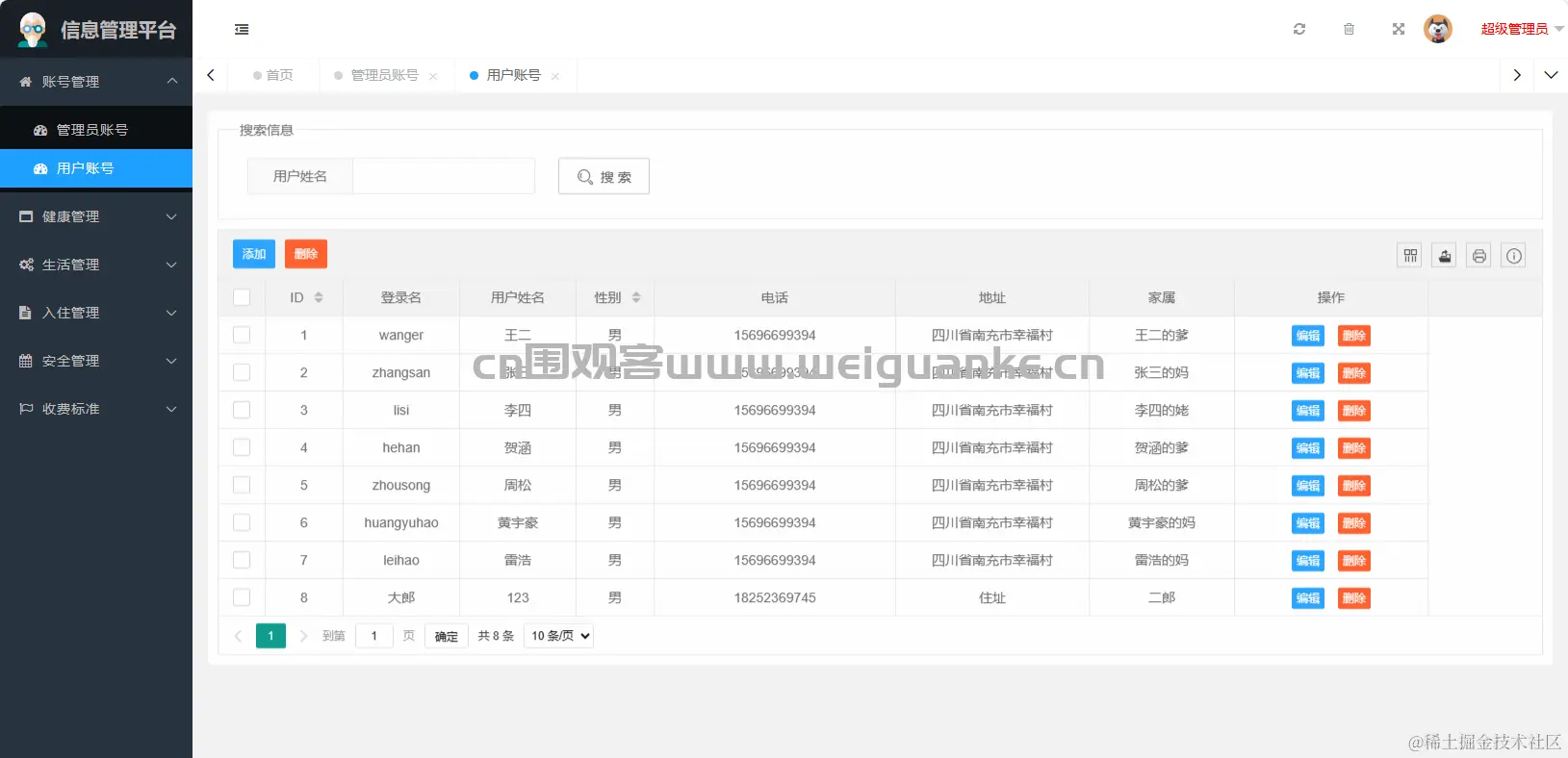Collapse the sidebar with the menu fold icon
1568x758 pixels.
[242, 30]
